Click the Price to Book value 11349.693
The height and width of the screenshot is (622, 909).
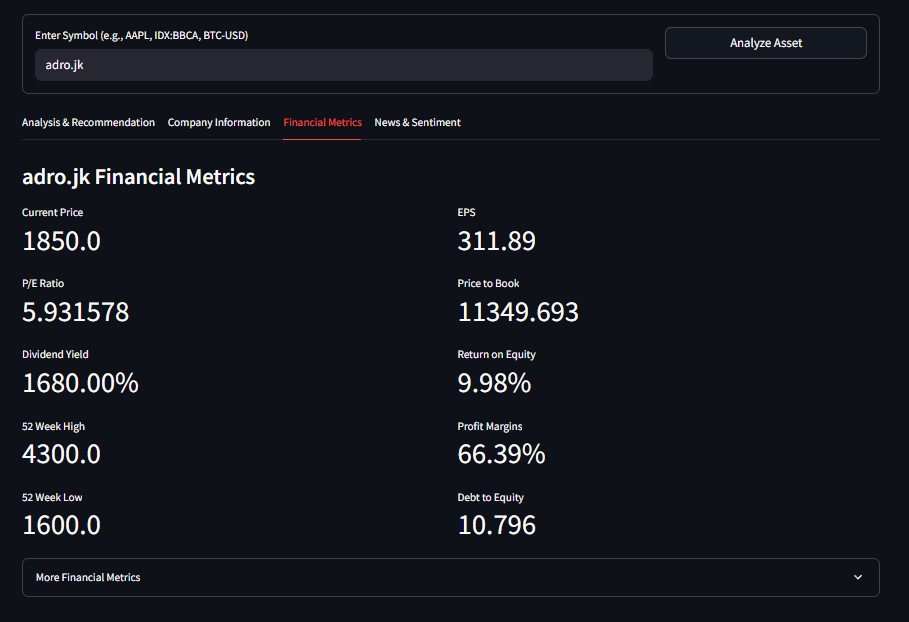click(518, 312)
